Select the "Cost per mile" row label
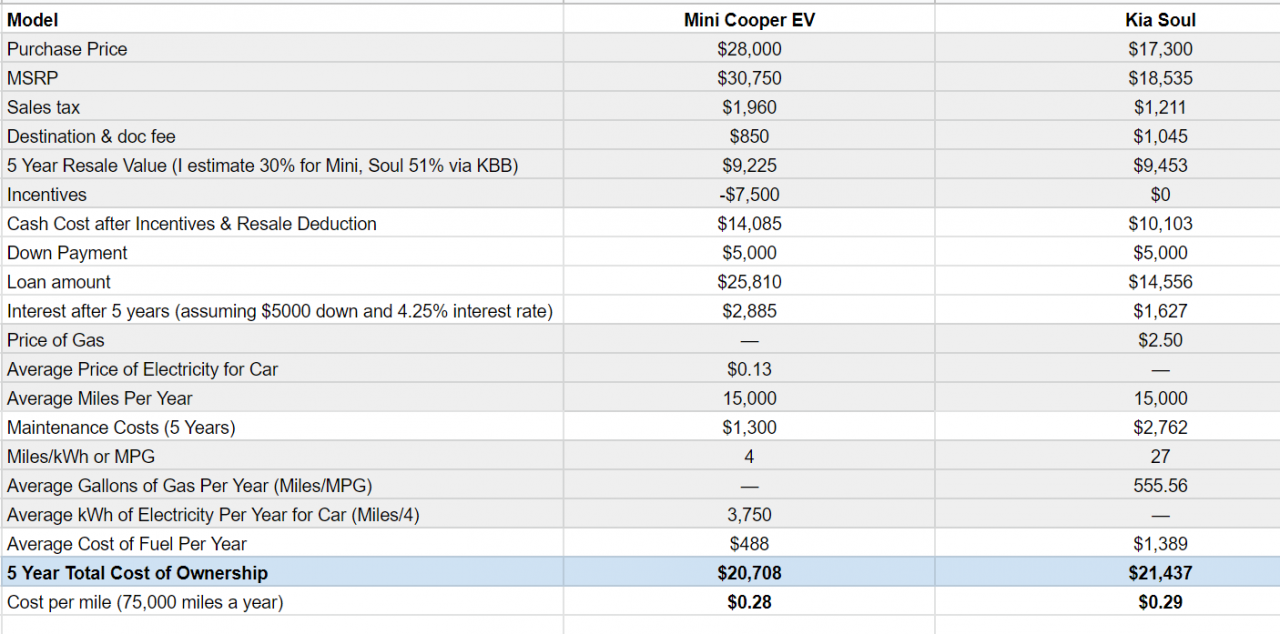This screenshot has width=1280, height=634. (x=145, y=602)
